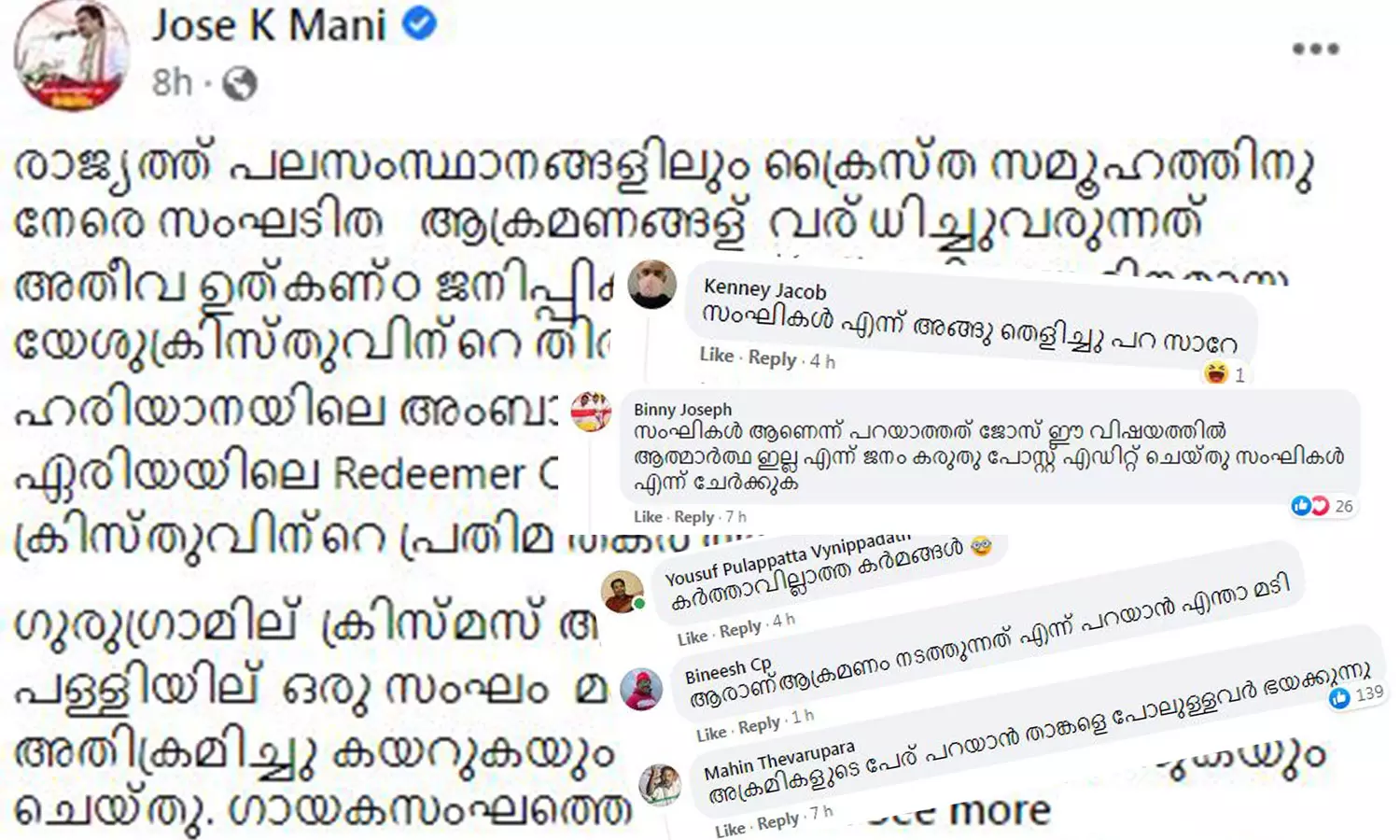Click the green online status dot on Yousuf's avatar
Screen dimensions: 1400x840
639,604
